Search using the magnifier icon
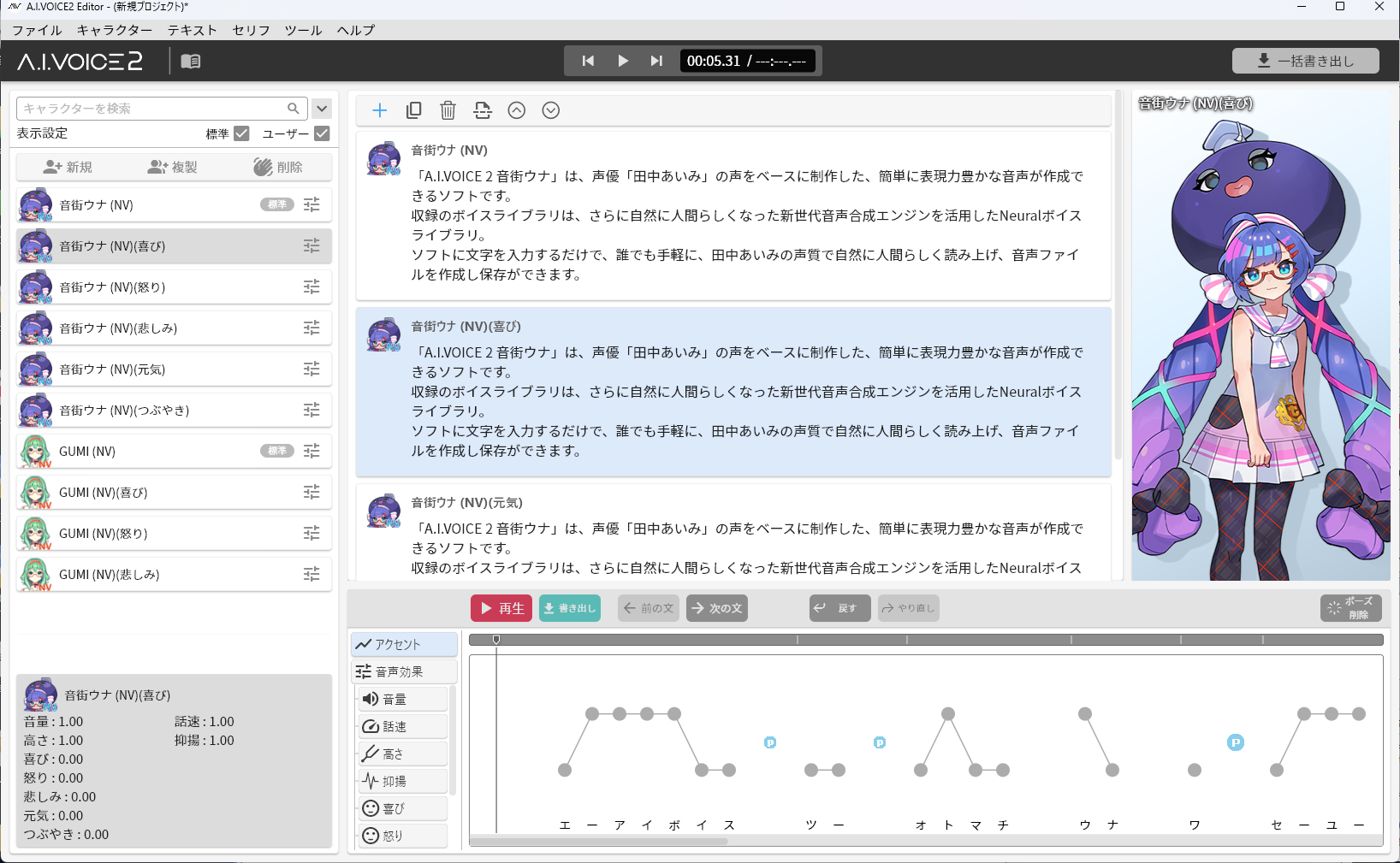Image resolution: width=1400 pixels, height=863 pixels. 294,109
